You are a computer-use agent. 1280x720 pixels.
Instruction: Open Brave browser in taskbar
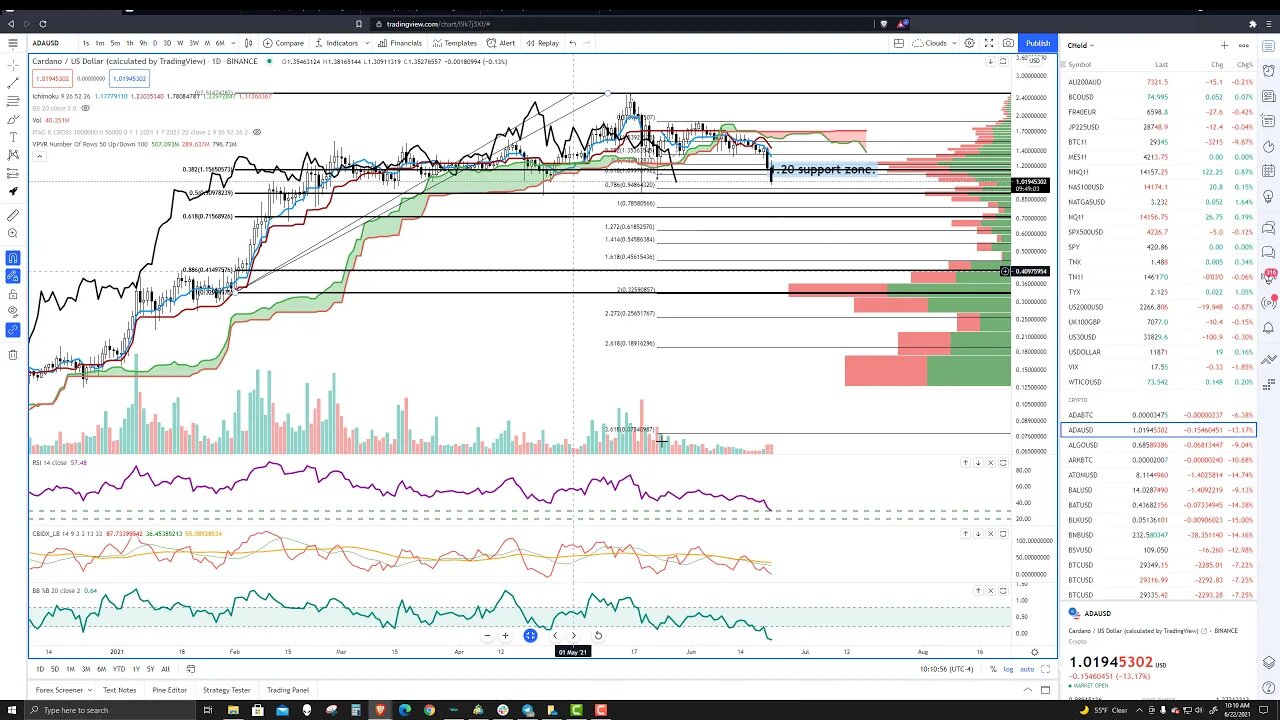380,710
